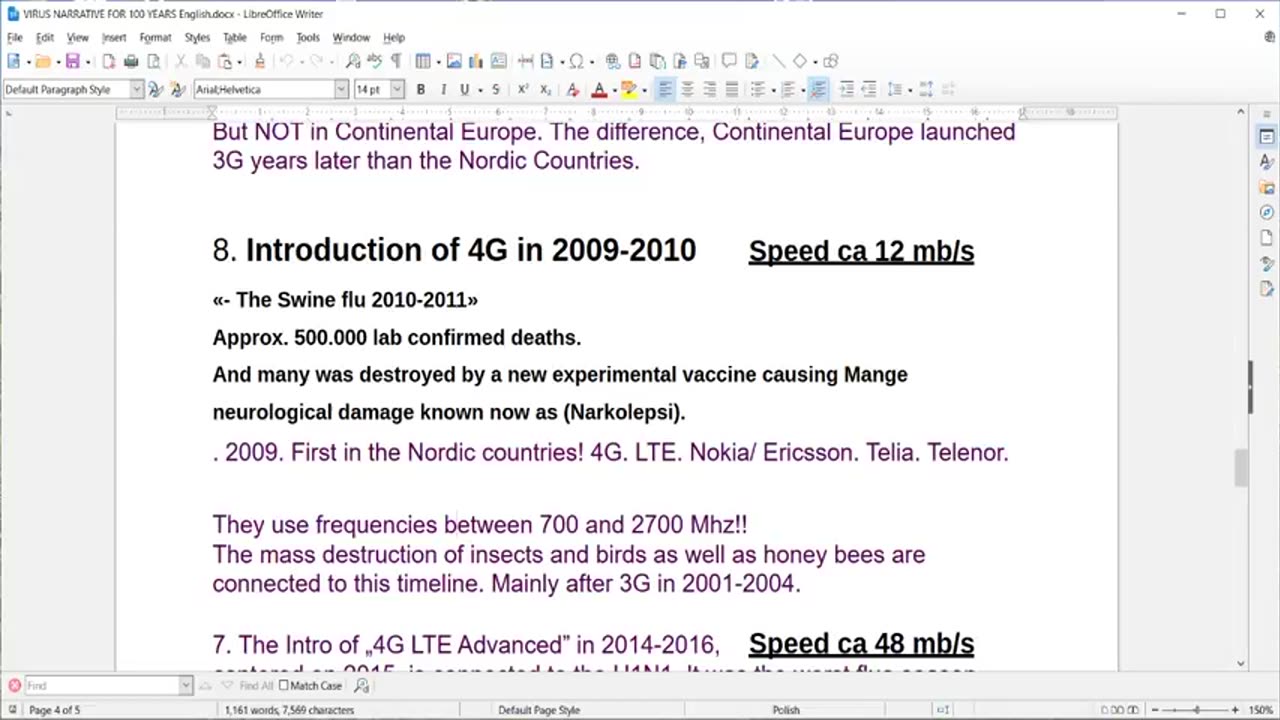The image size is (1280, 720).
Task: Open the Table menu
Action: pyautogui.click(x=235, y=37)
